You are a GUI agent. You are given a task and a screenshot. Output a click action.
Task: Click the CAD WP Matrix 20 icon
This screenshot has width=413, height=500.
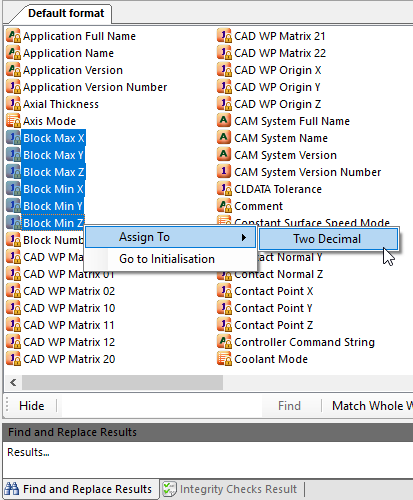point(13,359)
